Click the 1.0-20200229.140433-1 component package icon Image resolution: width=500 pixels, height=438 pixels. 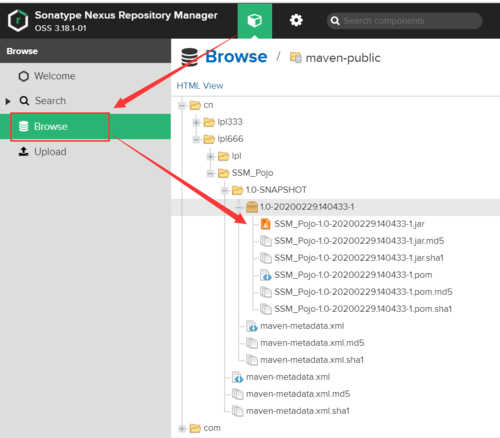(x=252, y=207)
